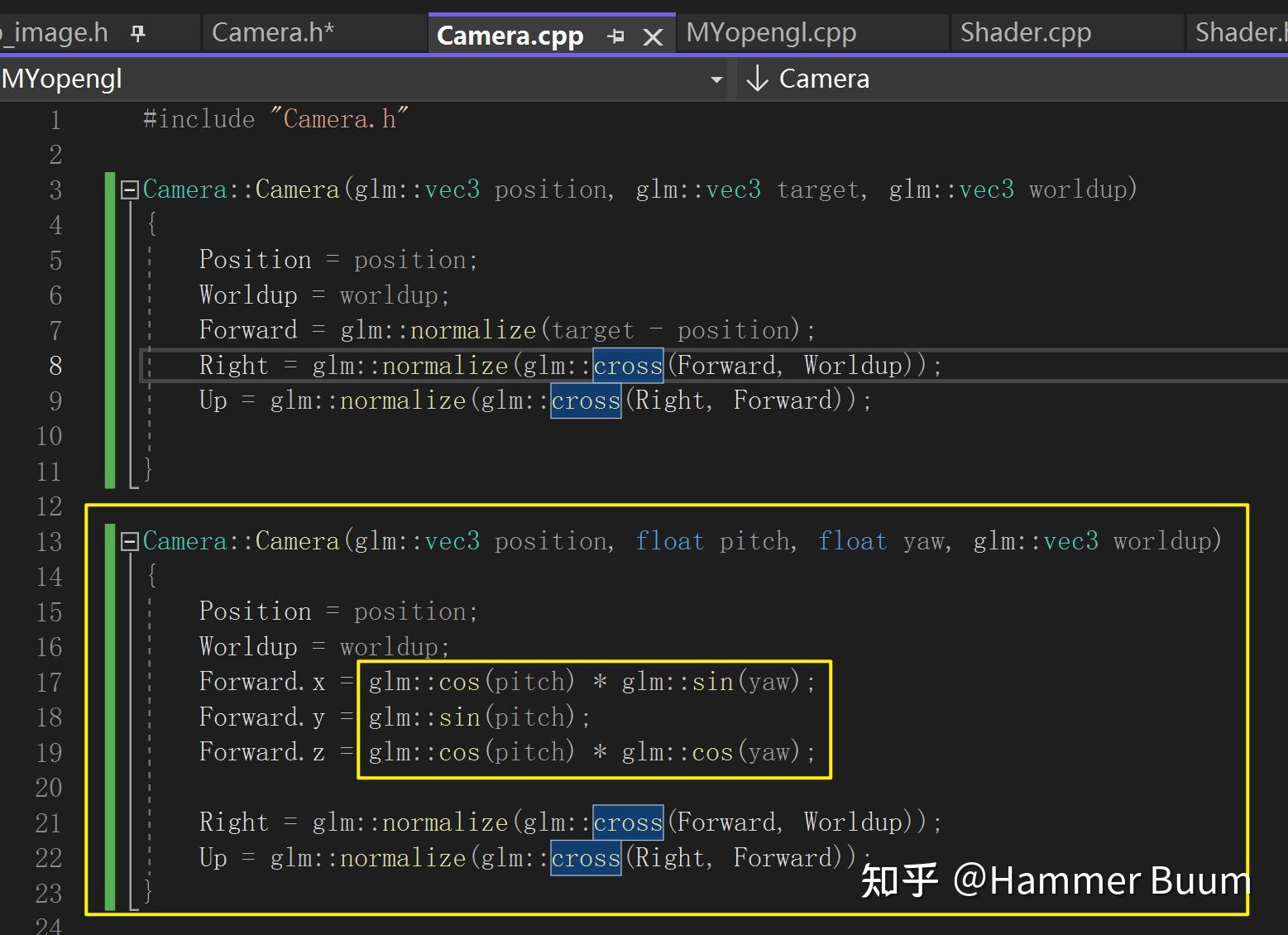
Task: Collapse the first Camera constructor body
Action: pyautogui.click(x=128, y=190)
